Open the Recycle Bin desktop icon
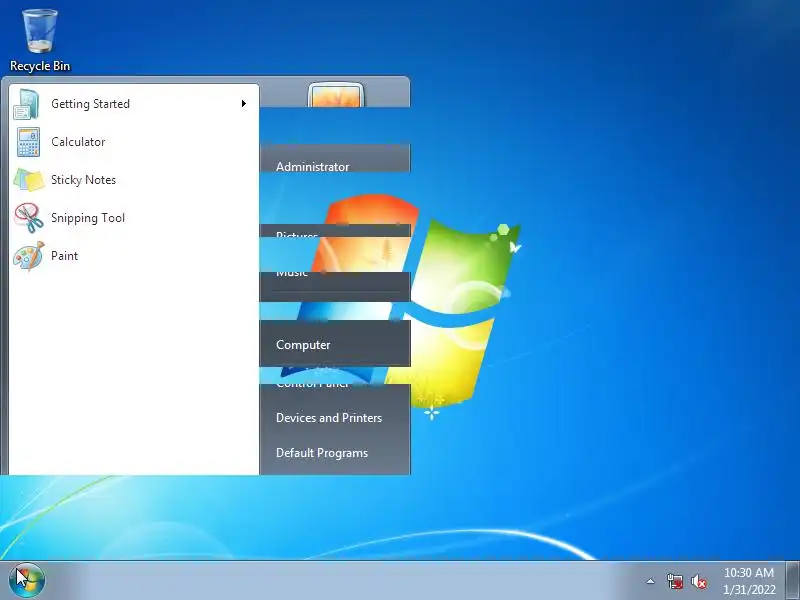This screenshot has height=600, width=800. pos(40,41)
